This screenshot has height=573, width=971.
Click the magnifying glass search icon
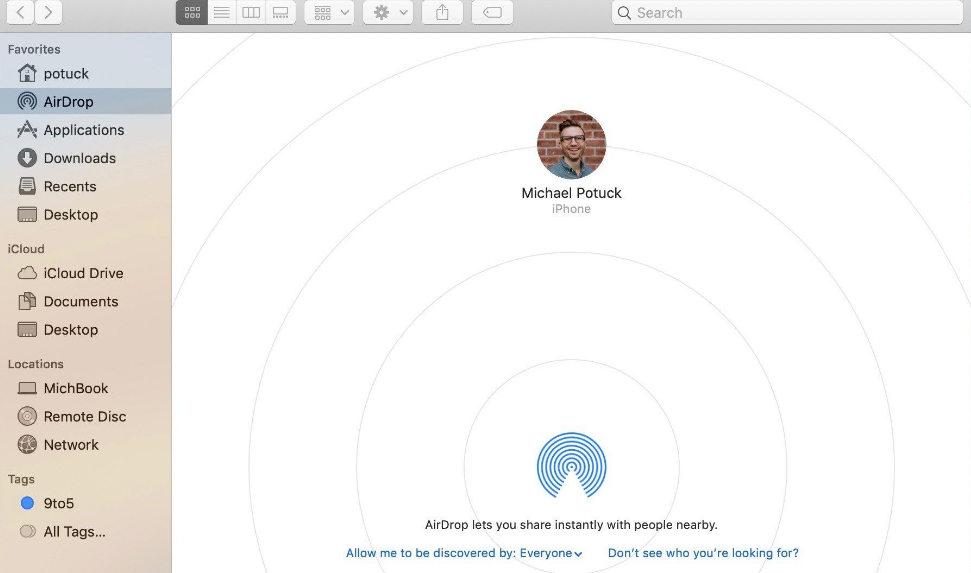click(624, 12)
